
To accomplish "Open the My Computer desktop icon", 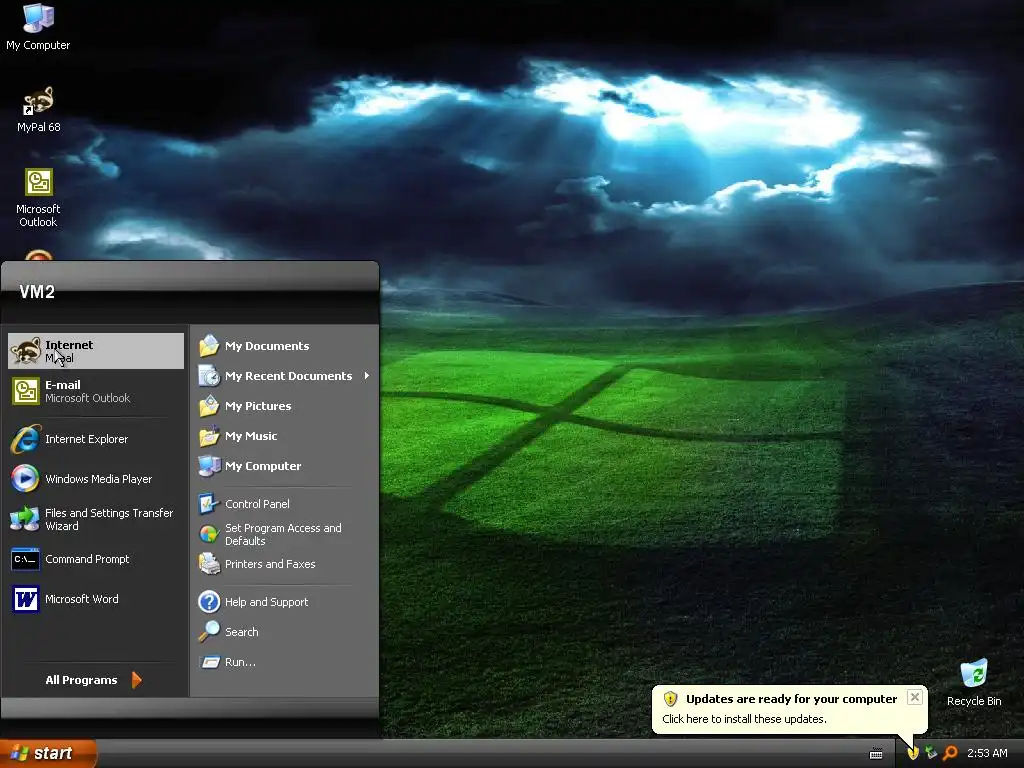I will tap(38, 27).
